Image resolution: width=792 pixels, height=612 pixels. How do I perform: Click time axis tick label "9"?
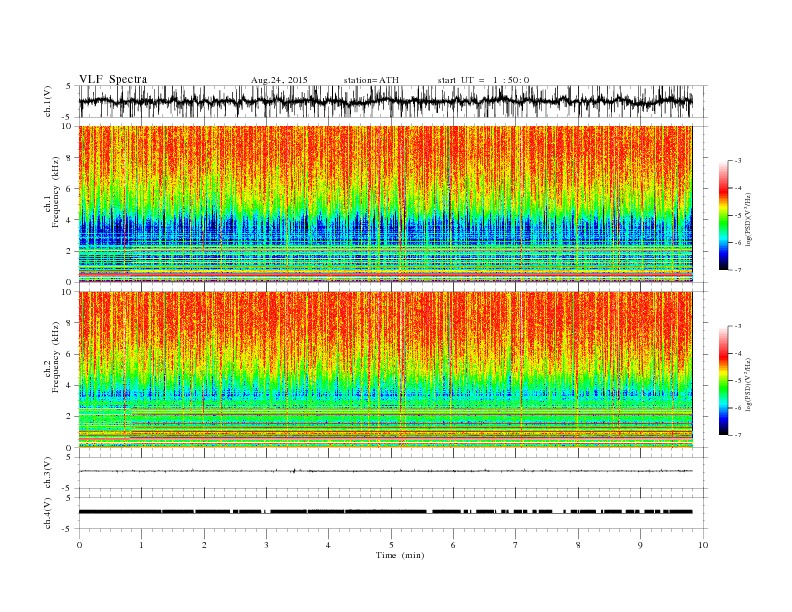[x=640, y=545]
